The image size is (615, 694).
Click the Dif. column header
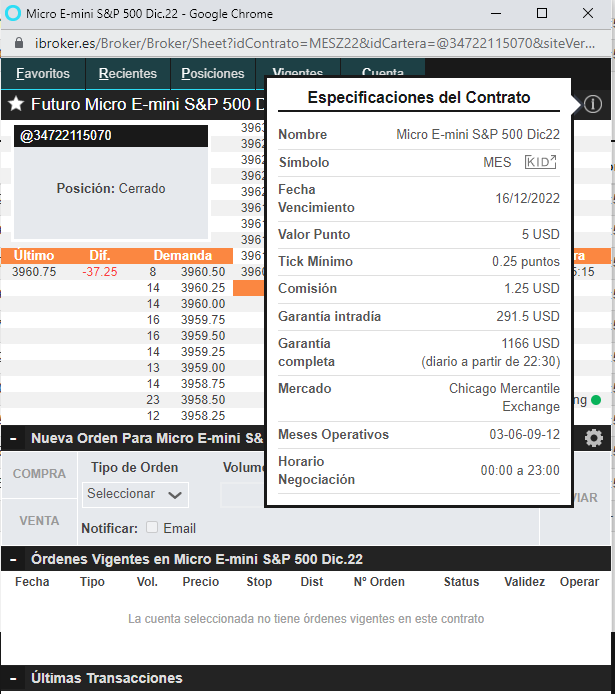[x=100, y=256]
